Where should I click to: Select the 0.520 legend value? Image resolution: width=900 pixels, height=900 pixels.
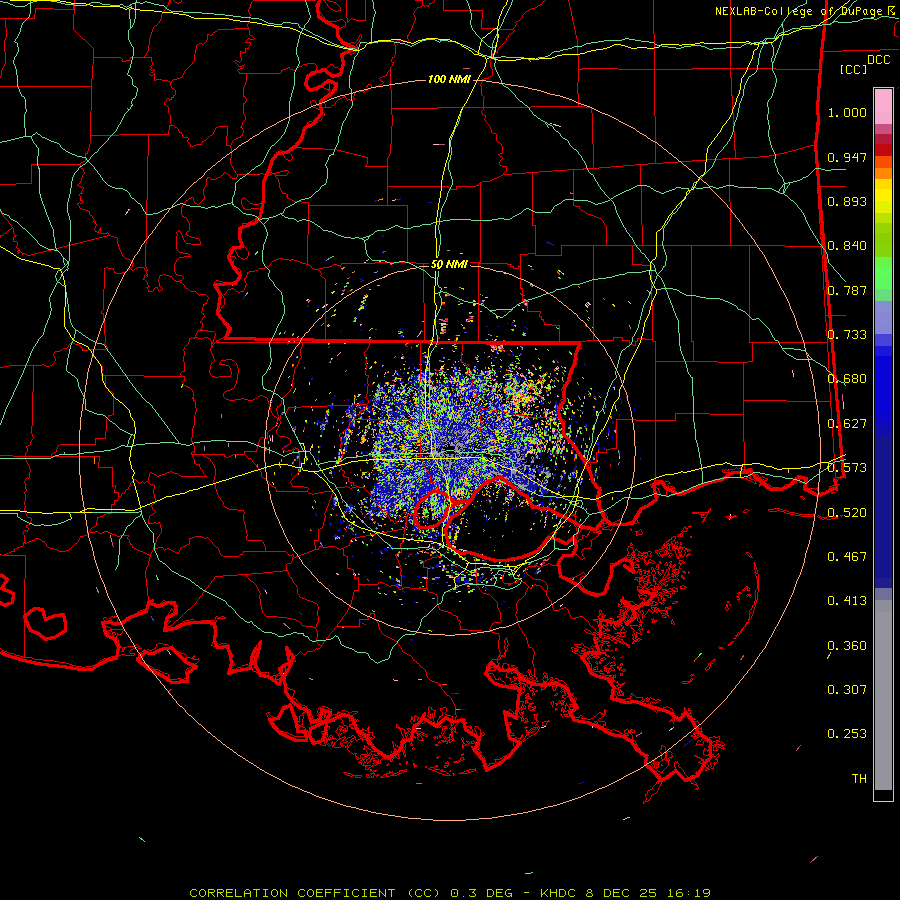[847, 513]
